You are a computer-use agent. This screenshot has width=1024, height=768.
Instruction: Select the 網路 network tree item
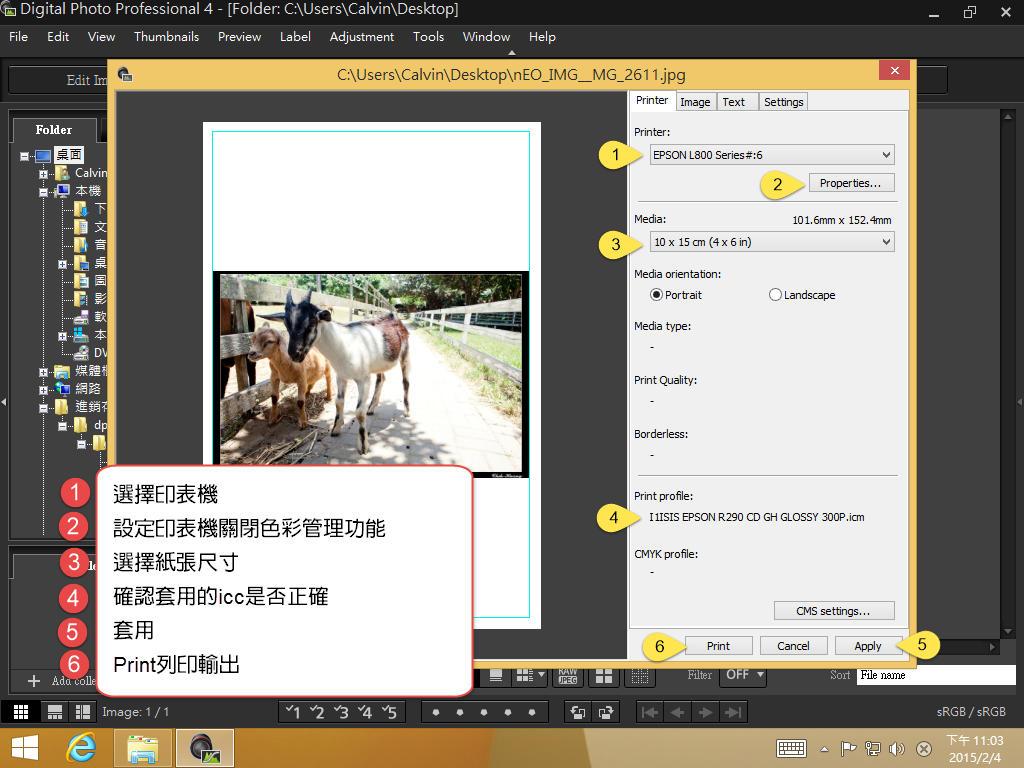pyautogui.click(x=88, y=389)
